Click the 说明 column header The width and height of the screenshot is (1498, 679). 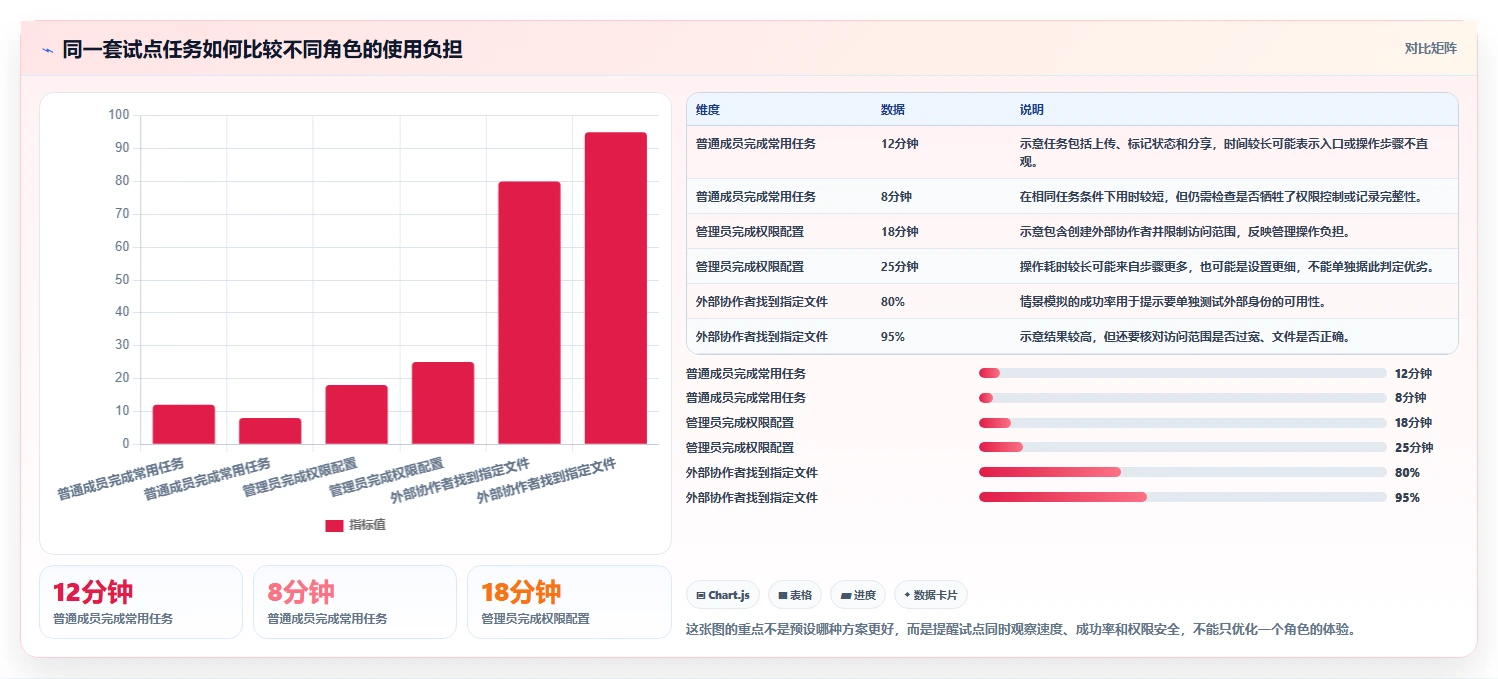1032,109
